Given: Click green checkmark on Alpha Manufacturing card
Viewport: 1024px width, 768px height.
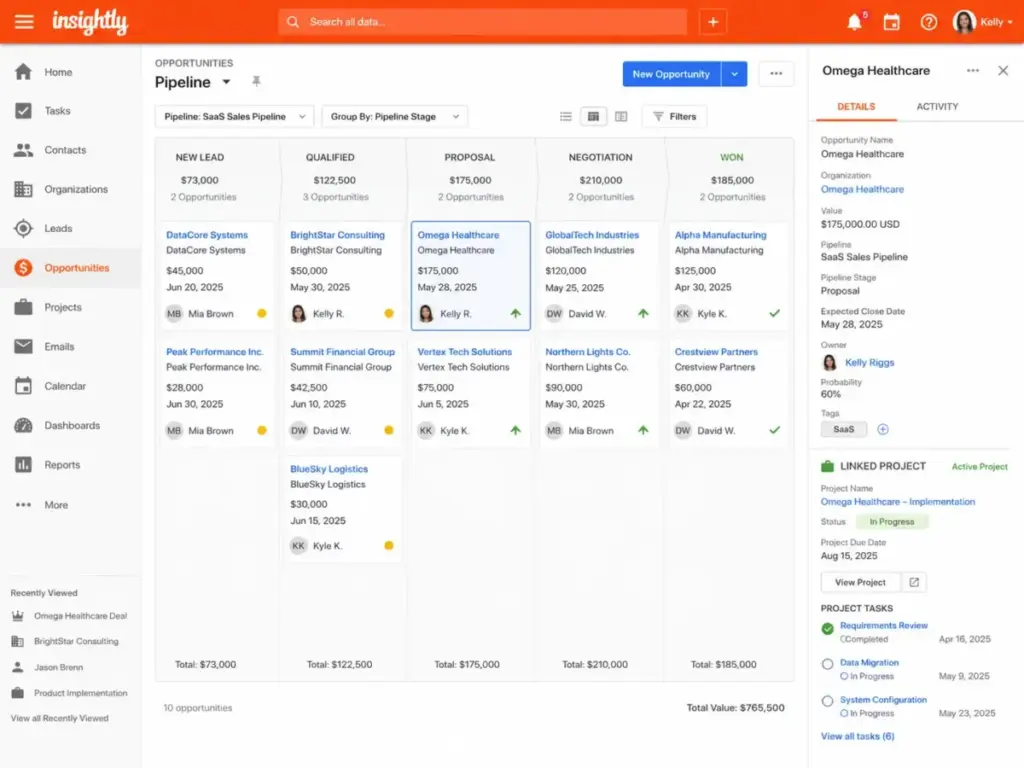Looking at the screenshot, I should click(775, 313).
